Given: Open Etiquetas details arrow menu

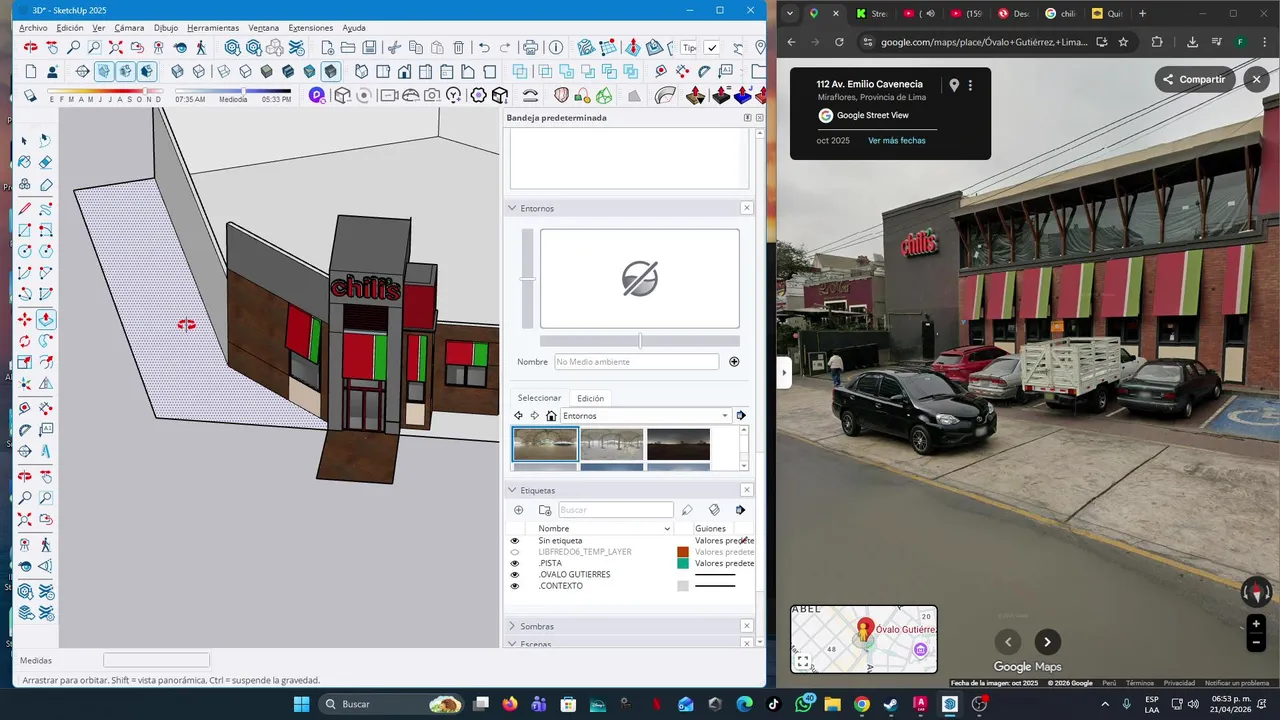Looking at the screenshot, I should (740, 510).
